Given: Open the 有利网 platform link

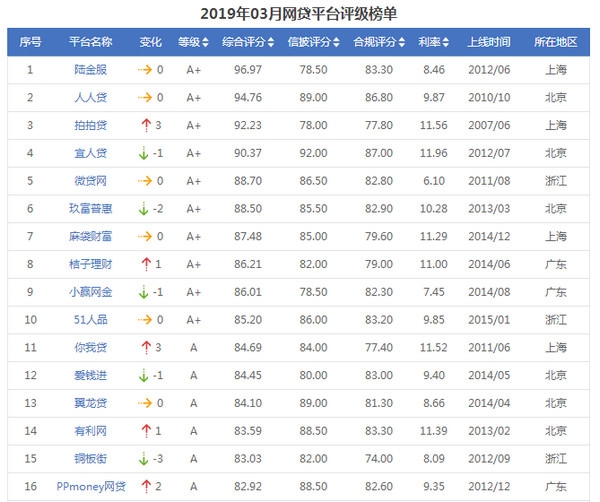Looking at the screenshot, I should [x=91, y=431].
